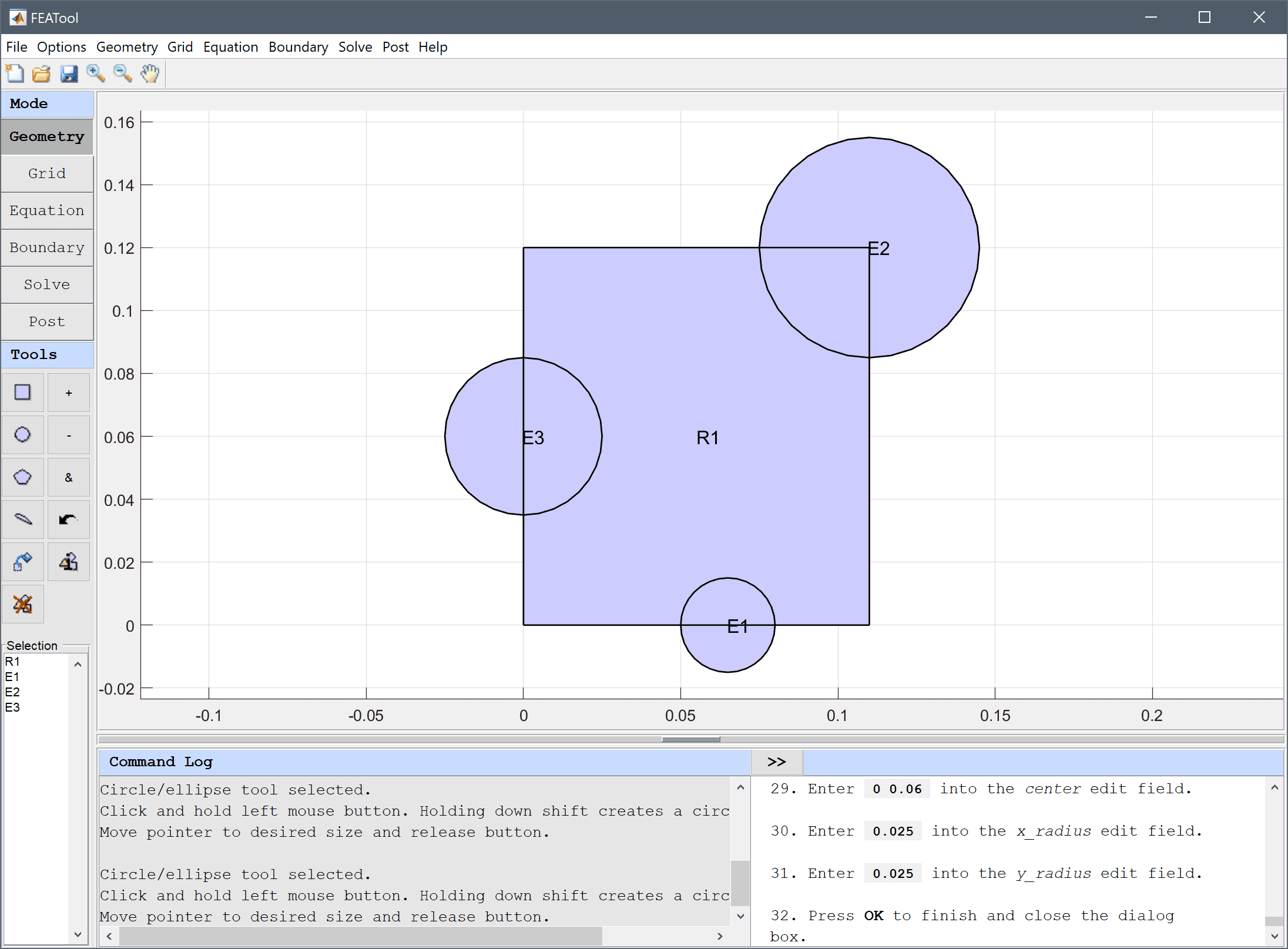
Task: Select the Zoom out magnifier tool
Action: 123,73
